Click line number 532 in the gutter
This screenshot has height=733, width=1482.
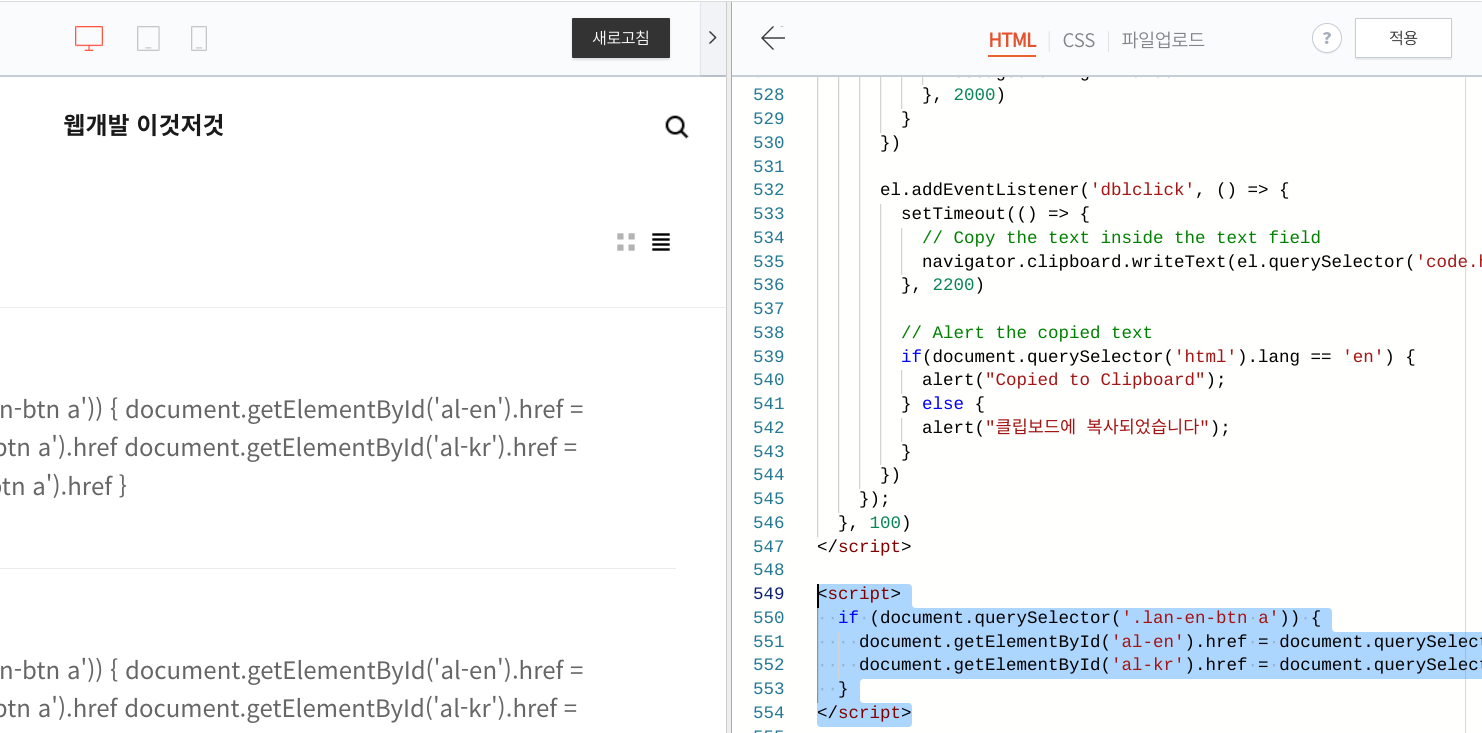[x=769, y=190]
